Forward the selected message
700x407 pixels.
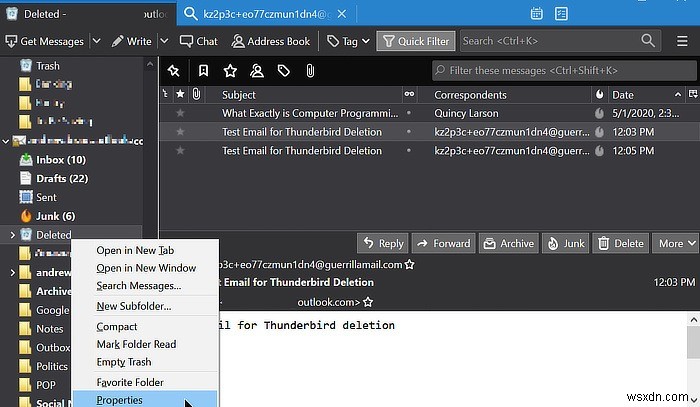pyautogui.click(x=443, y=243)
